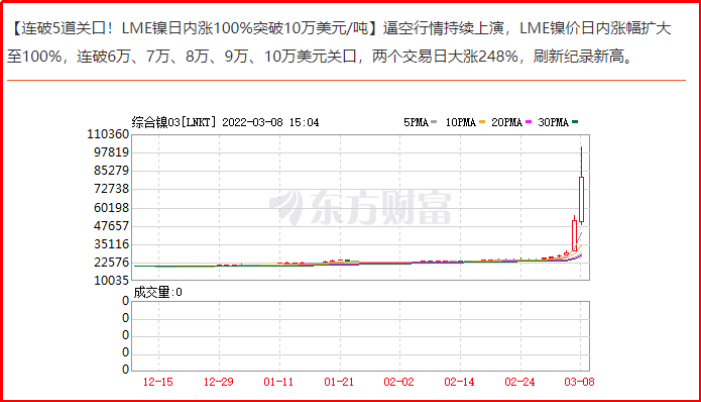701x402 pixels.
Task: Click the y-axis value 110360
Action: (108, 134)
